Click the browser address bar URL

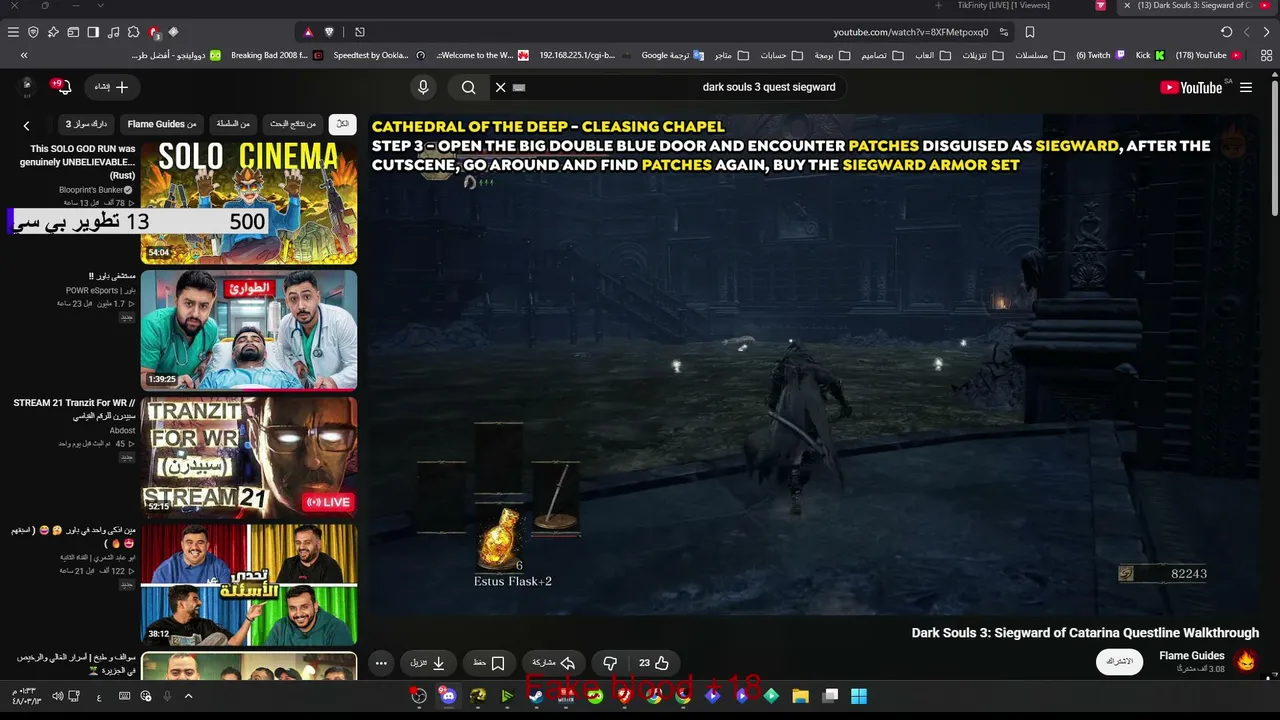[x=911, y=32]
